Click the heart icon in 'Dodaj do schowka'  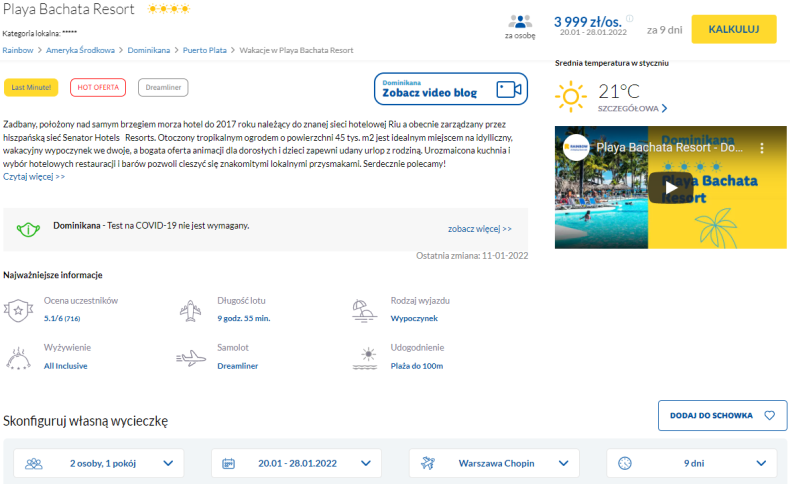(x=769, y=415)
